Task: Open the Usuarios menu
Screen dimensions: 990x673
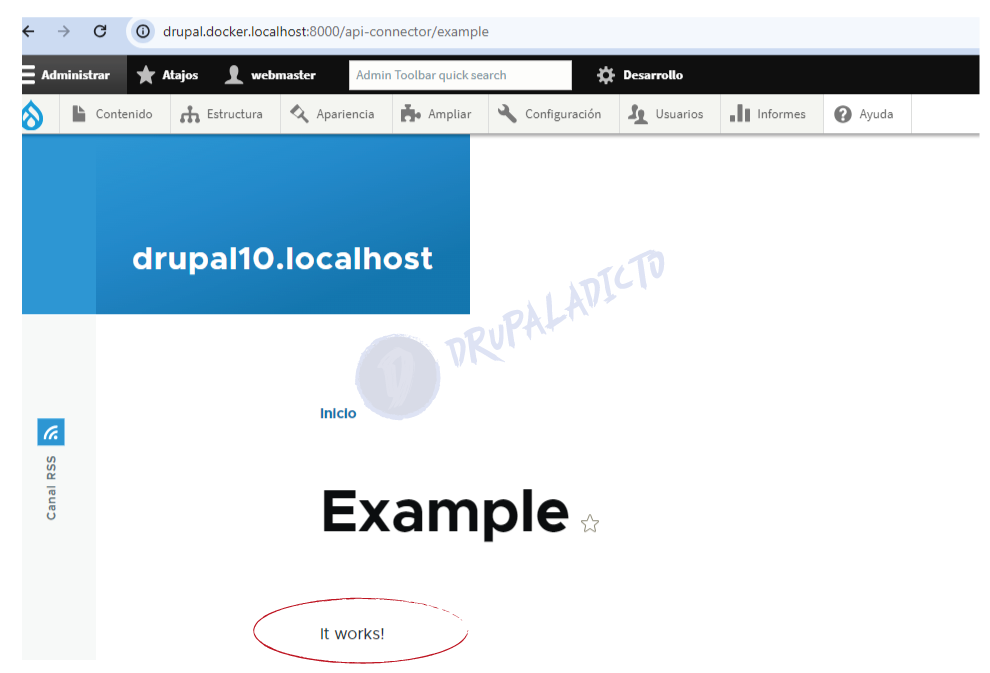Action: [x=667, y=114]
